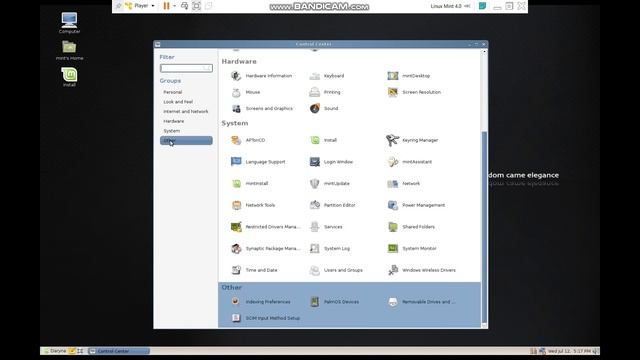
Task: Open Indexing Preferences icon
Action: click(x=236, y=302)
